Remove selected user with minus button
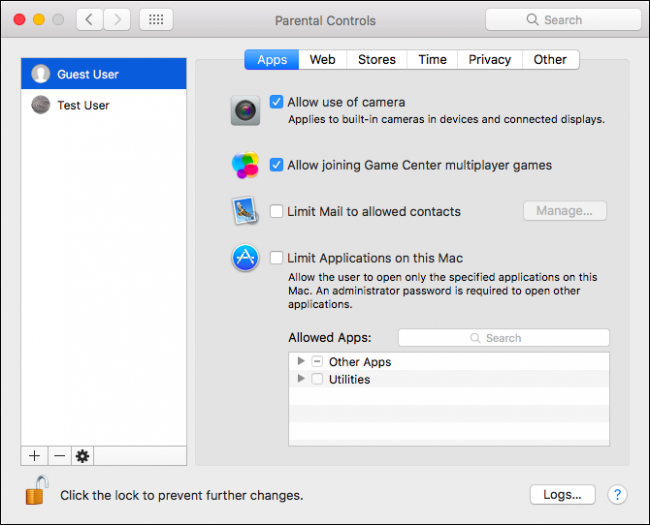 coord(60,456)
